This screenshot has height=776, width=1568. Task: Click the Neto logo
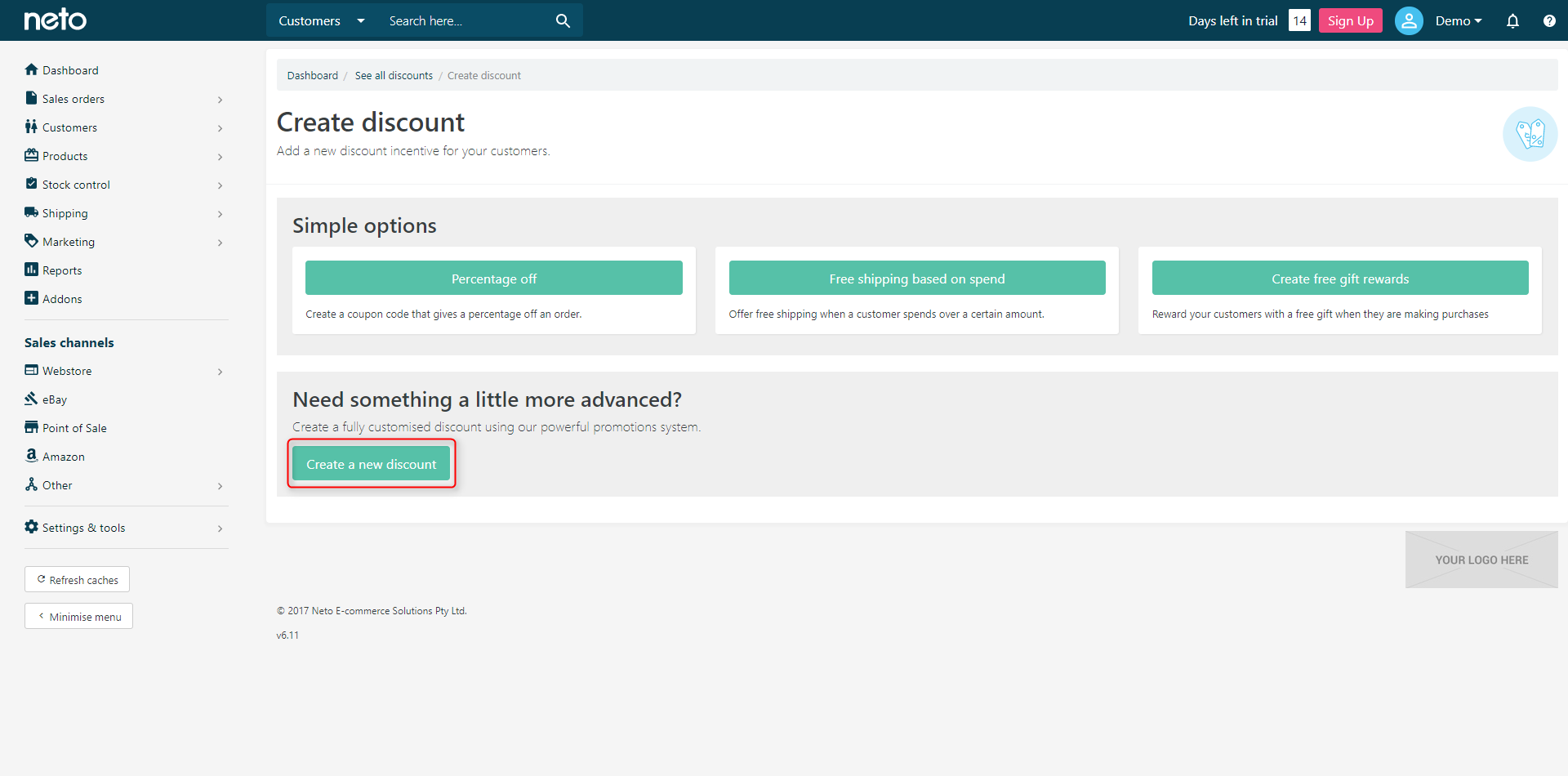[56, 20]
